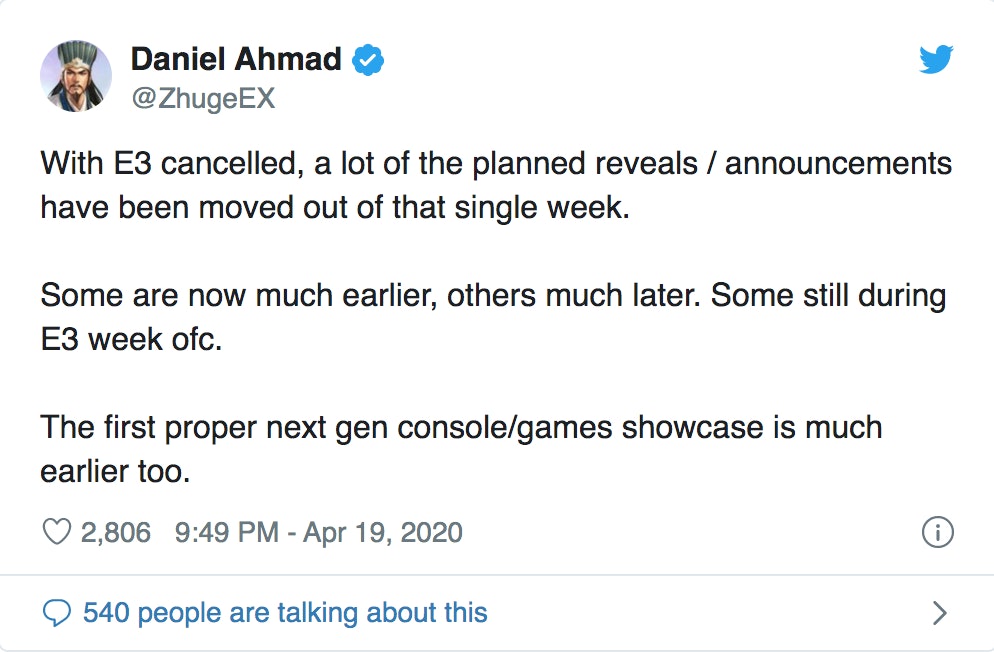Screen dimensions: 994x652
Task: Click the "first proper next gen console" line
Action: pyautogui.click(x=461, y=428)
